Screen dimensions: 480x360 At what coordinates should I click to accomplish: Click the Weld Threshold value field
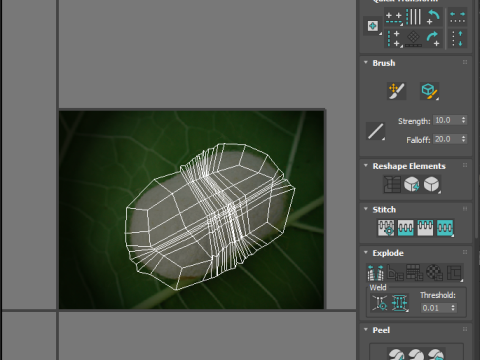(x=435, y=308)
